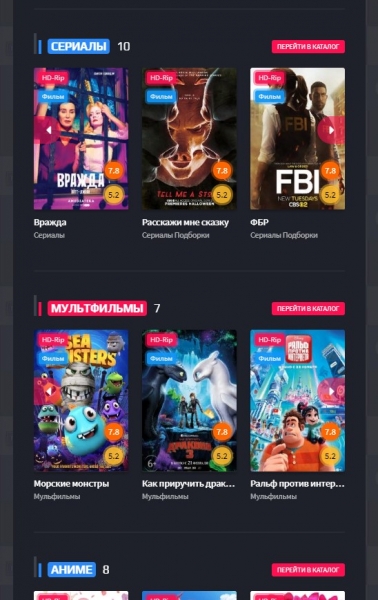Open the Вражда title link

click(x=50, y=222)
